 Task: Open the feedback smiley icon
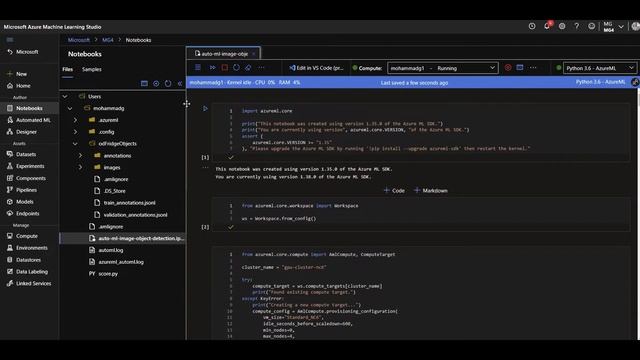pyautogui.click(x=591, y=27)
